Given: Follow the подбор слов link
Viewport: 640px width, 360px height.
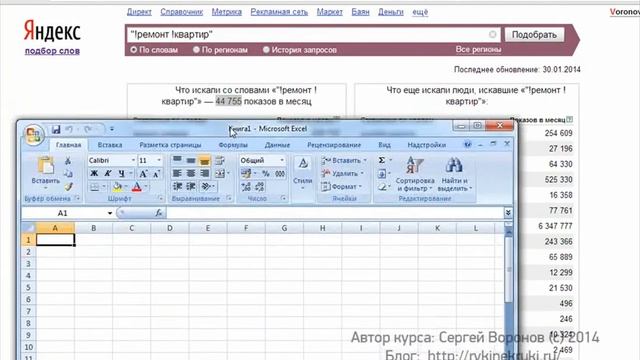Looking at the screenshot, I should point(52,51).
